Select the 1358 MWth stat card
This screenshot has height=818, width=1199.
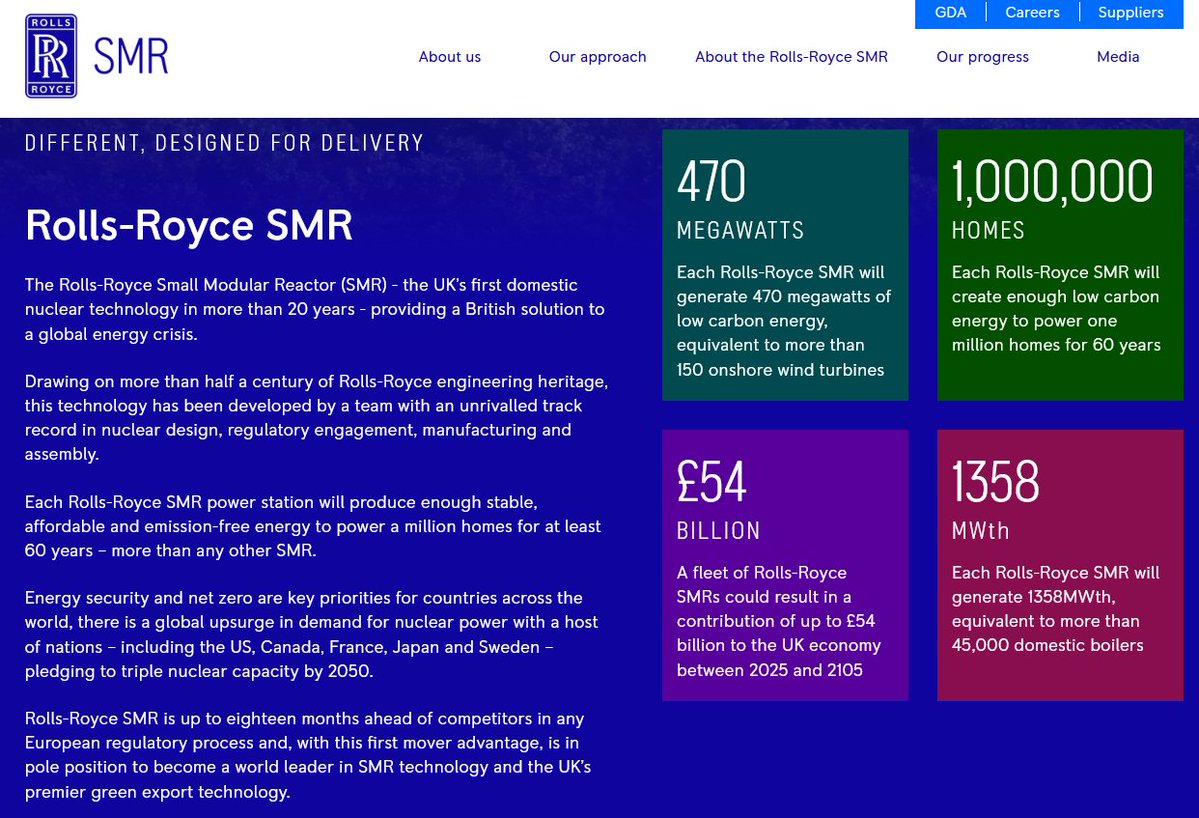click(x=1060, y=565)
